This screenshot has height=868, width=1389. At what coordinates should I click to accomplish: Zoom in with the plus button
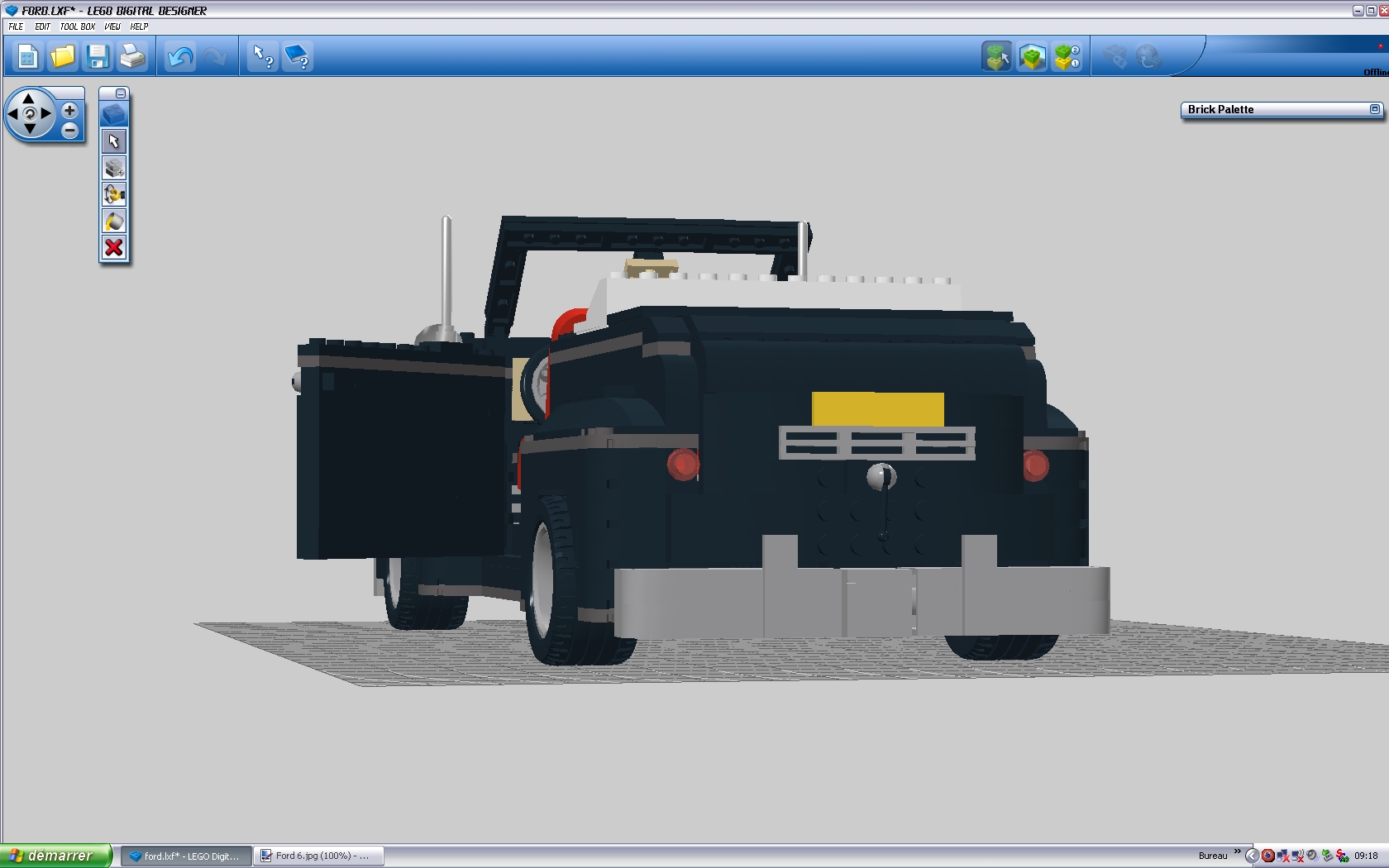pos(69,110)
